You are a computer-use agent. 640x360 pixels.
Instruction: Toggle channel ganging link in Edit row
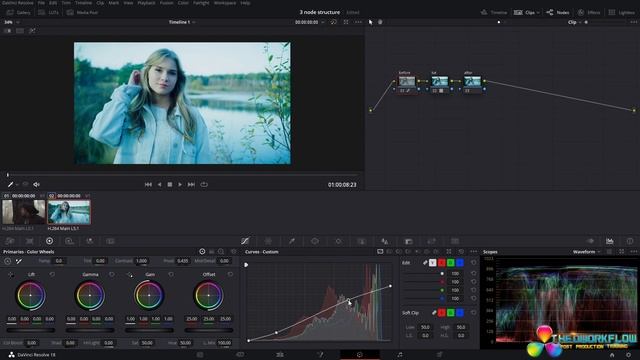click(x=425, y=263)
